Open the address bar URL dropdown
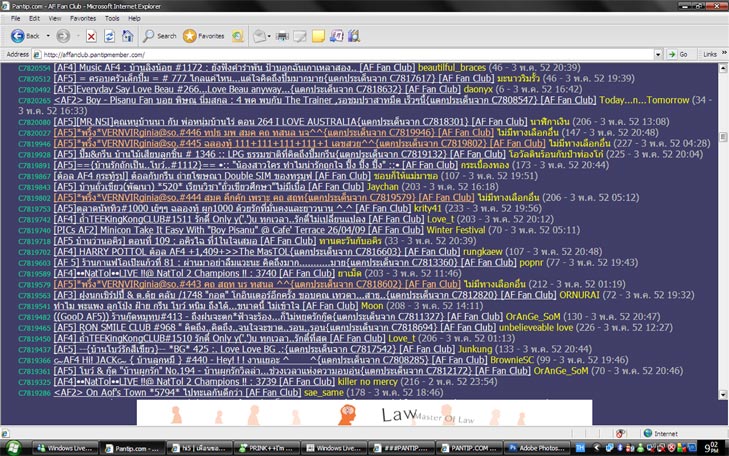The width and height of the screenshot is (729, 456). [x=658, y=55]
